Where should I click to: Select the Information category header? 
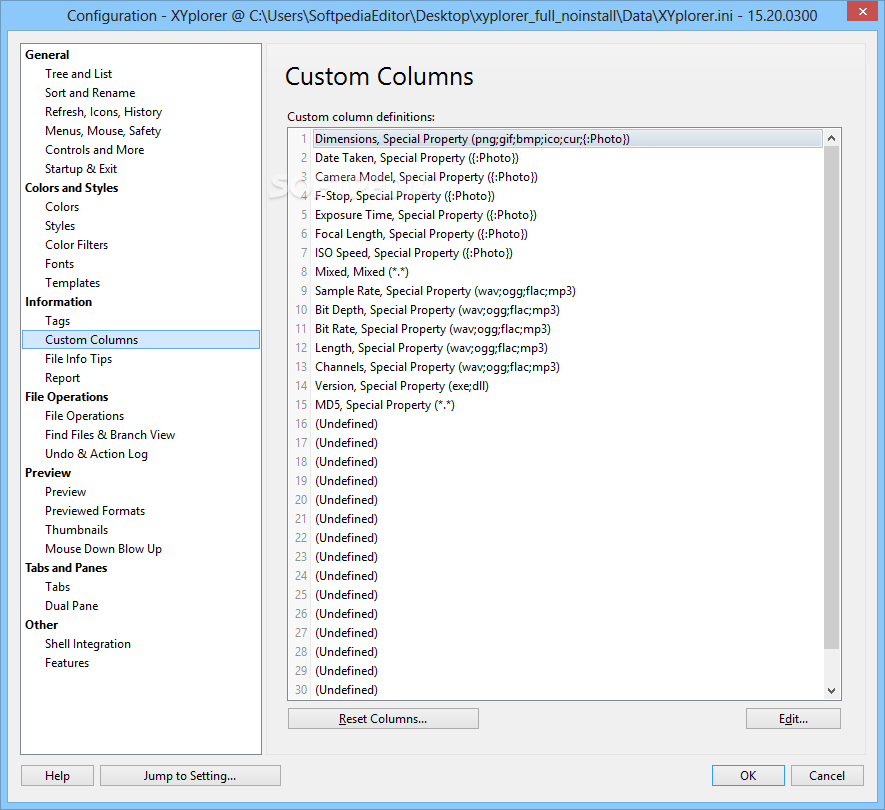(x=58, y=302)
